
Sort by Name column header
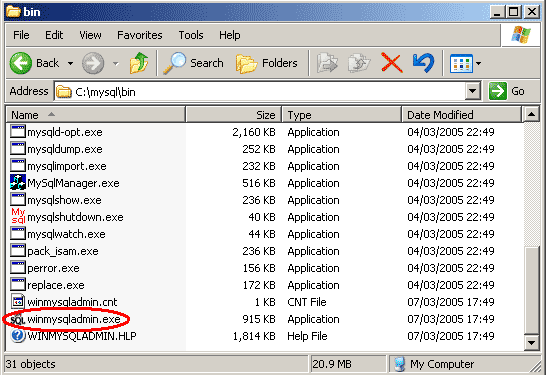96,115
